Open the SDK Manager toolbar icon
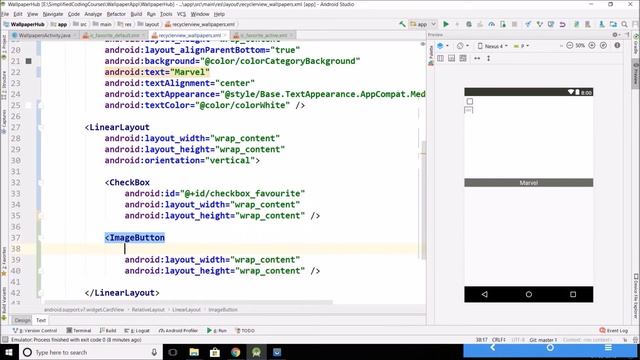Screen dimensions: 640x360 point(602,24)
